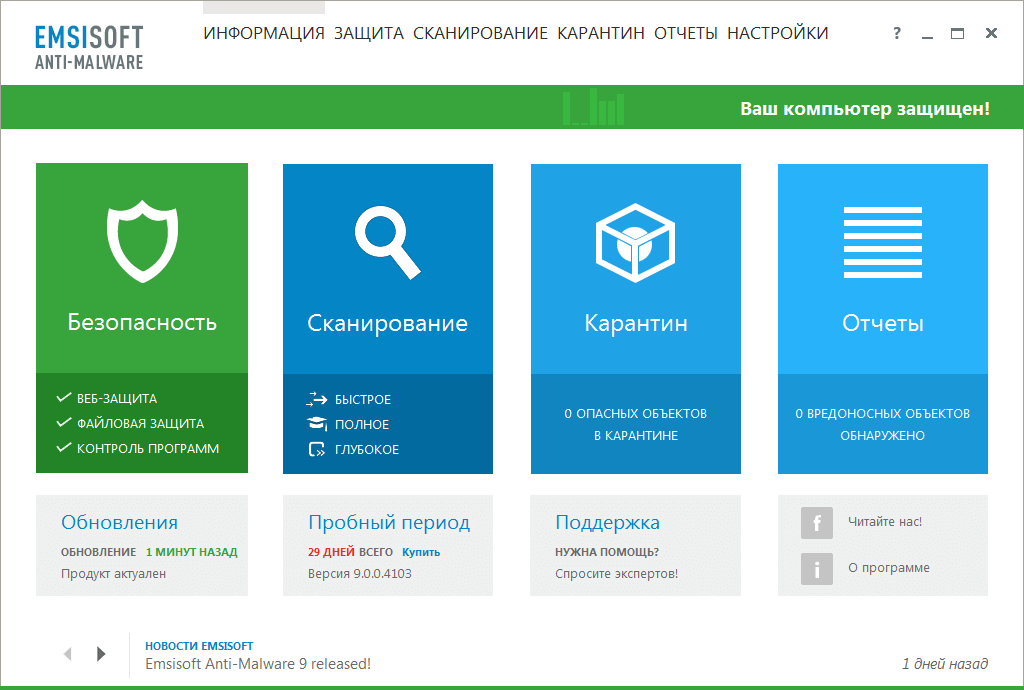
Task: Click the О программе info icon
Action: click(816, 568)
